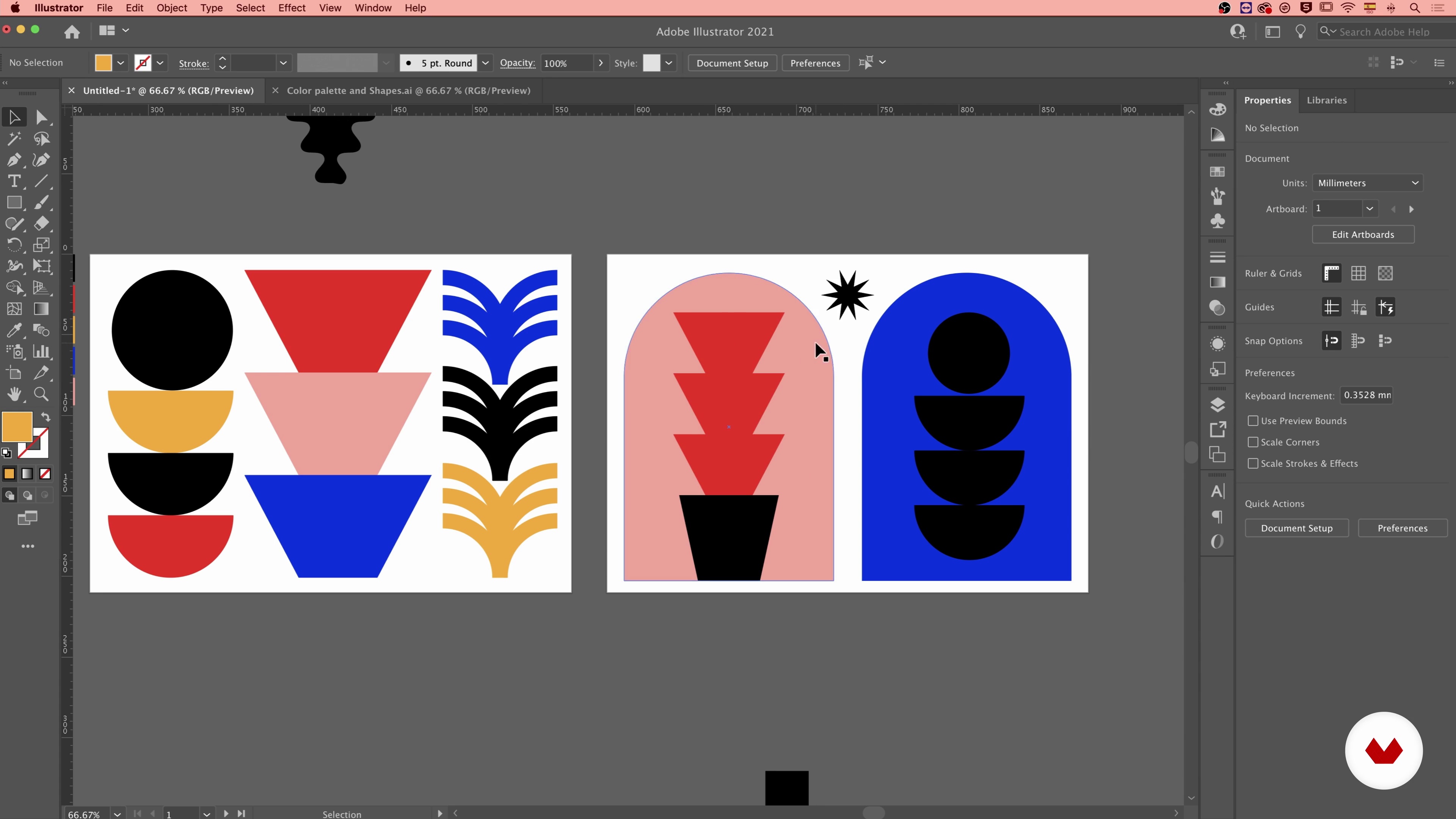
Task: Select the Line Segment tool
Action: [x=41, y=182]
